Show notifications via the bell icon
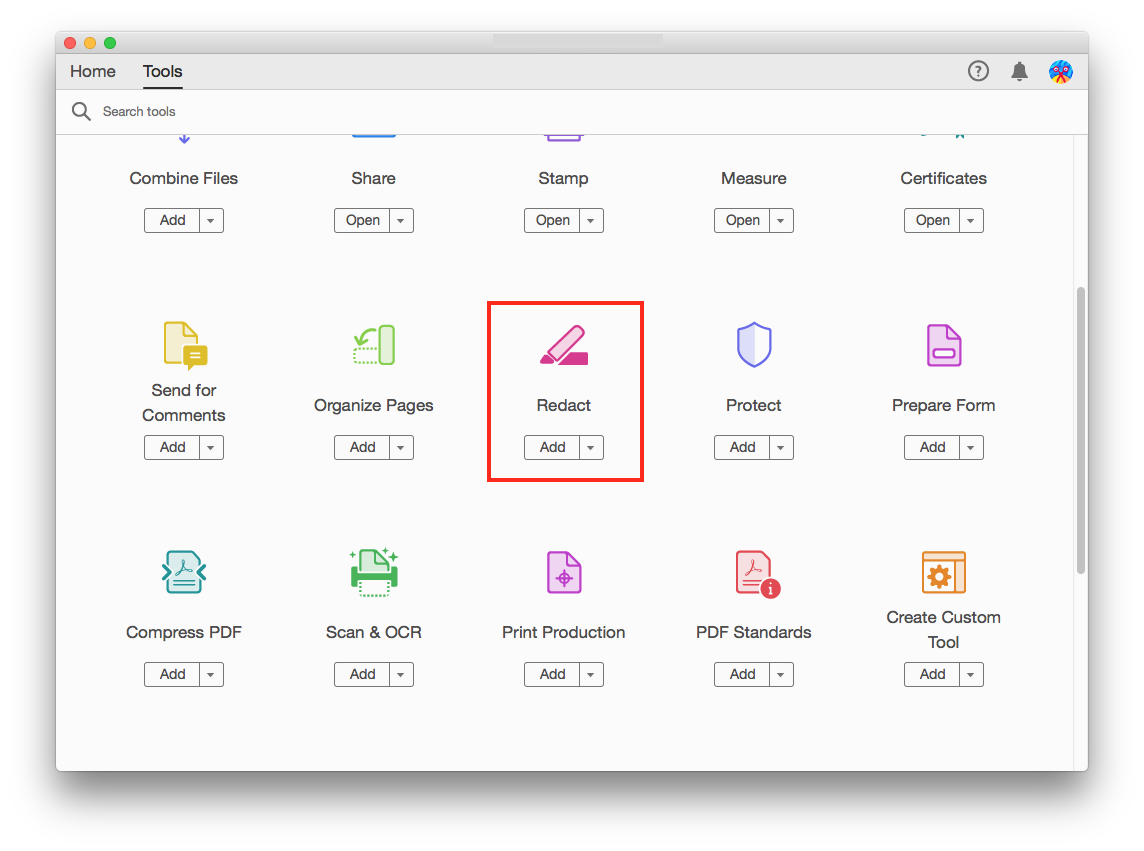 coord(1019,71)
